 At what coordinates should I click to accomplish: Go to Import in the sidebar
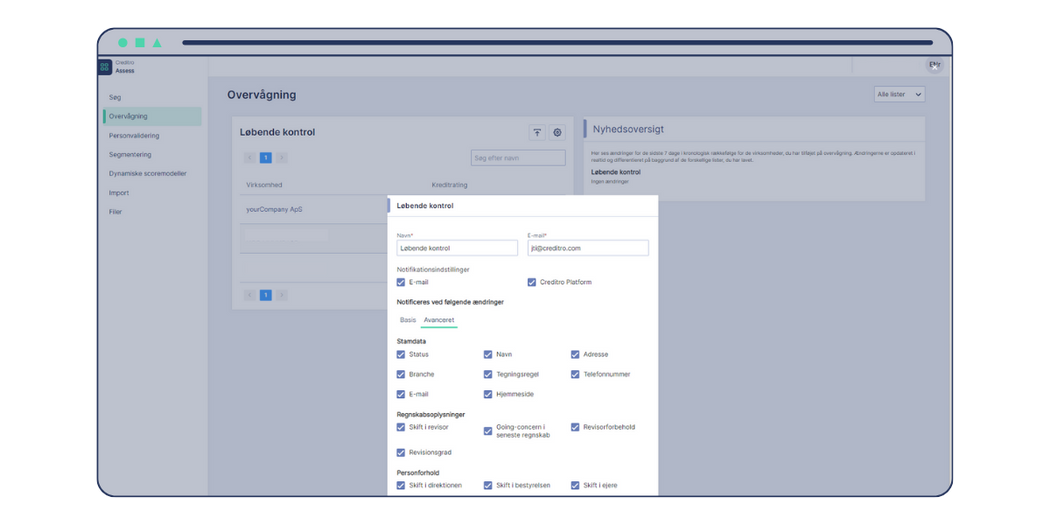[x=119, y=193]
